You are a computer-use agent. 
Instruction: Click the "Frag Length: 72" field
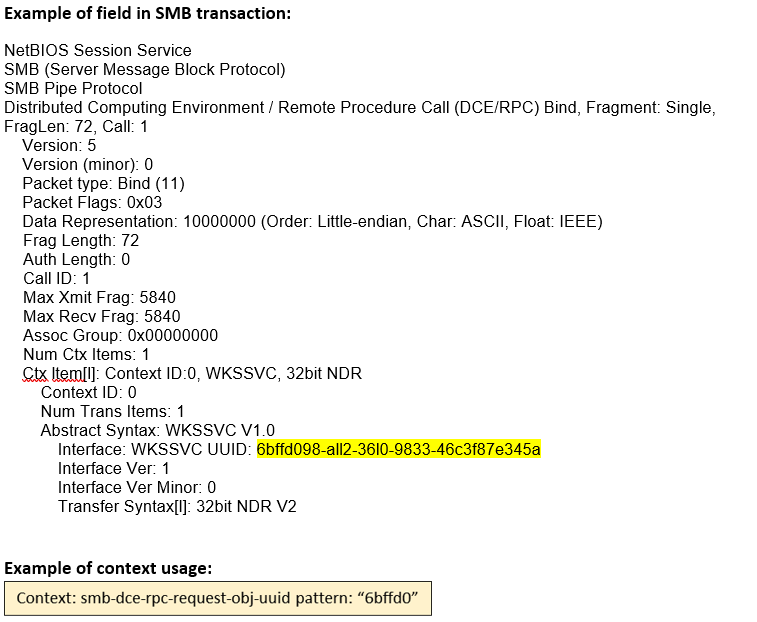coord(80,240)
